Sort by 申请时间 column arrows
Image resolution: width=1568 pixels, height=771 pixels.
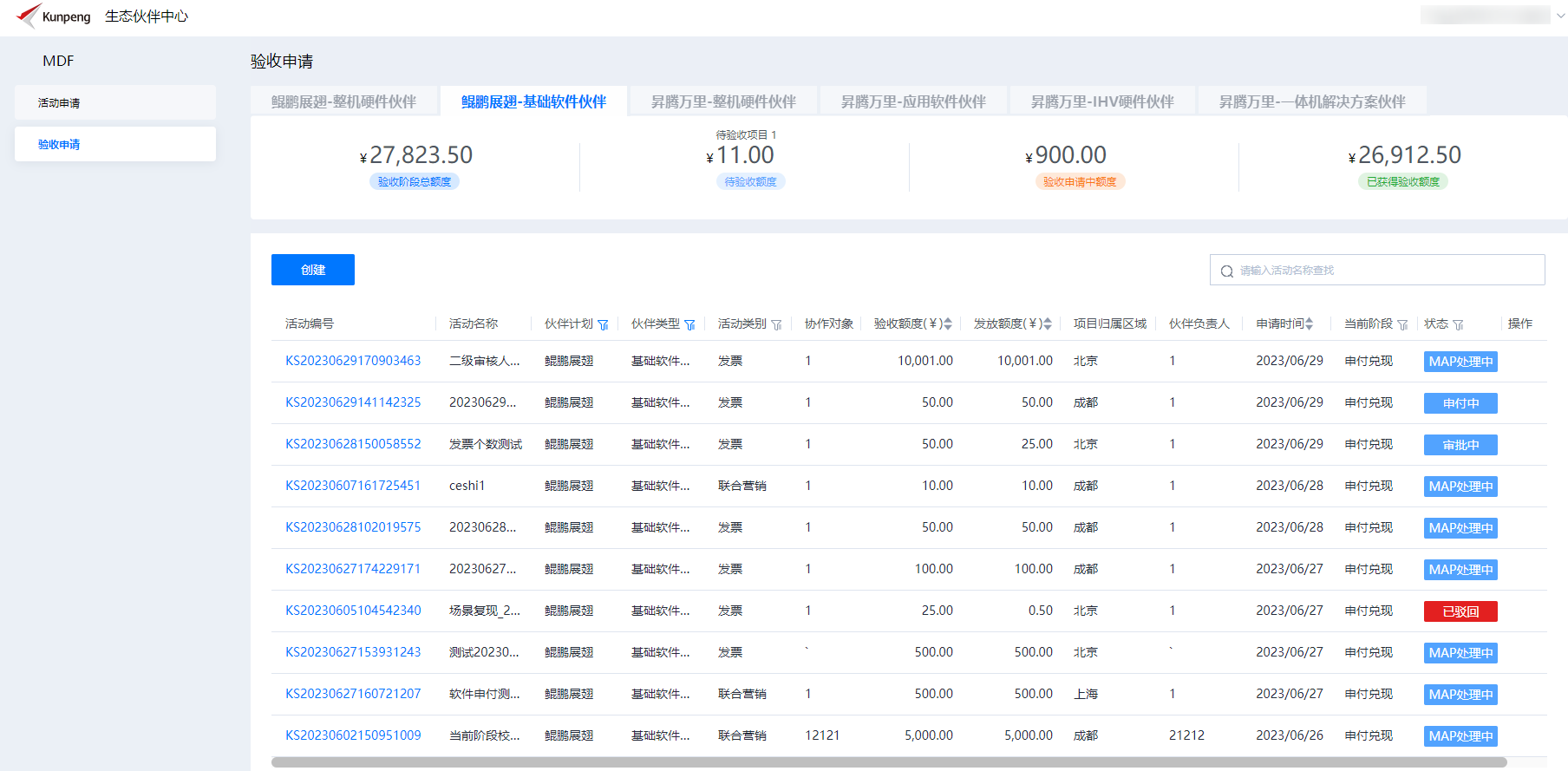(1310, 323)
